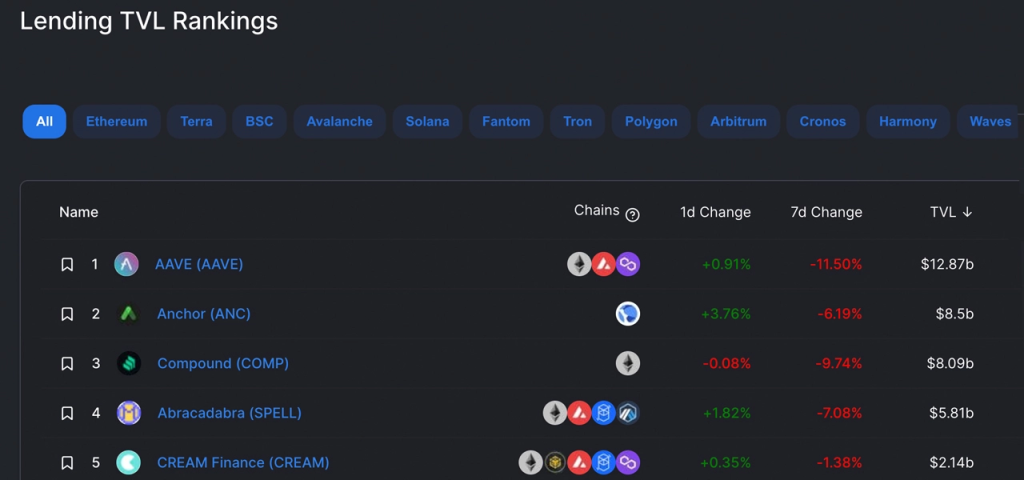Click the CREAM Finance logo icon
The height and width of the screenshot is (480, 1024).
[x=129, y=462]
